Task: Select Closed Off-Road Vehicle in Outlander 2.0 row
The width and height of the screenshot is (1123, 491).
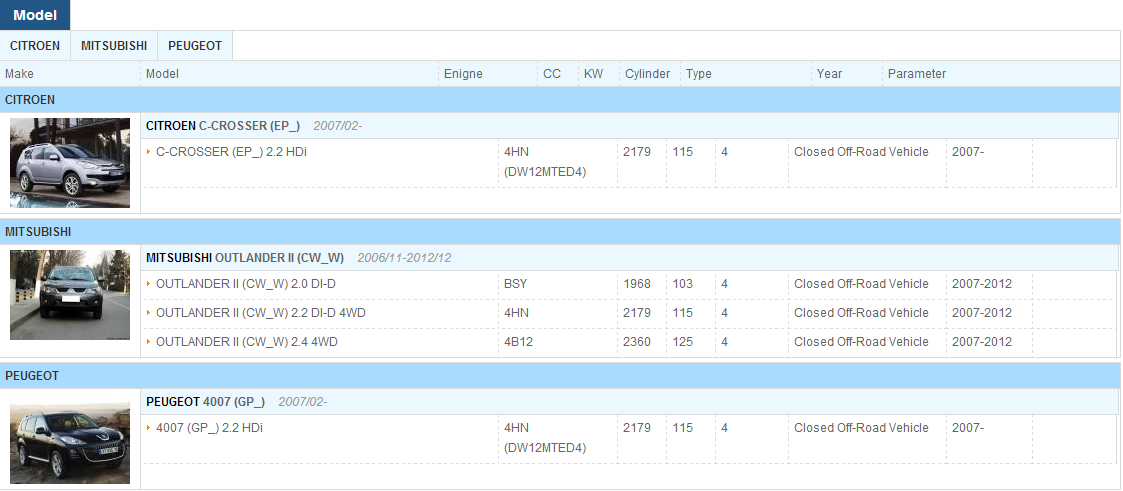Action: [861, 284]
